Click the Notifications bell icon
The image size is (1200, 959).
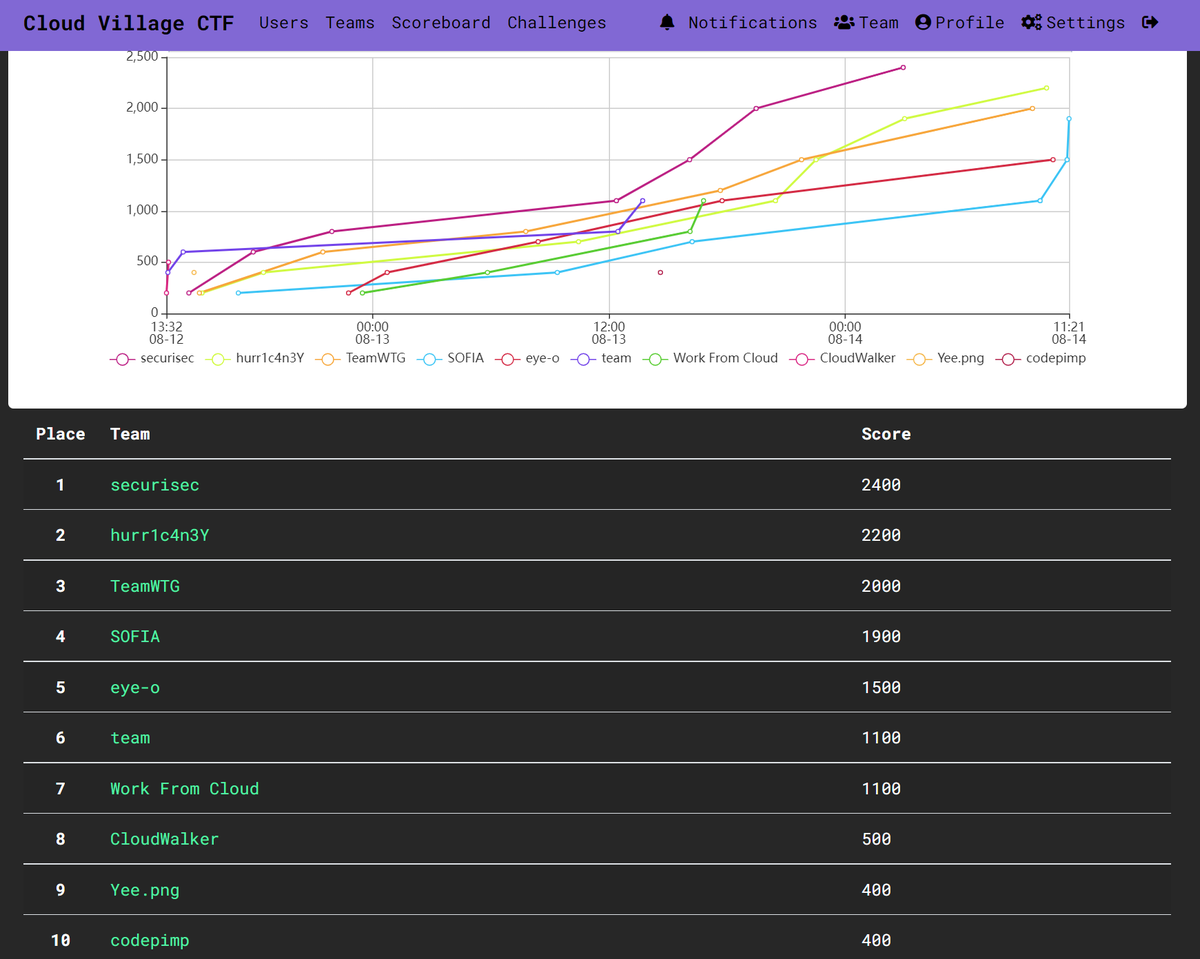pyautogui.click(x=668, y=22)
